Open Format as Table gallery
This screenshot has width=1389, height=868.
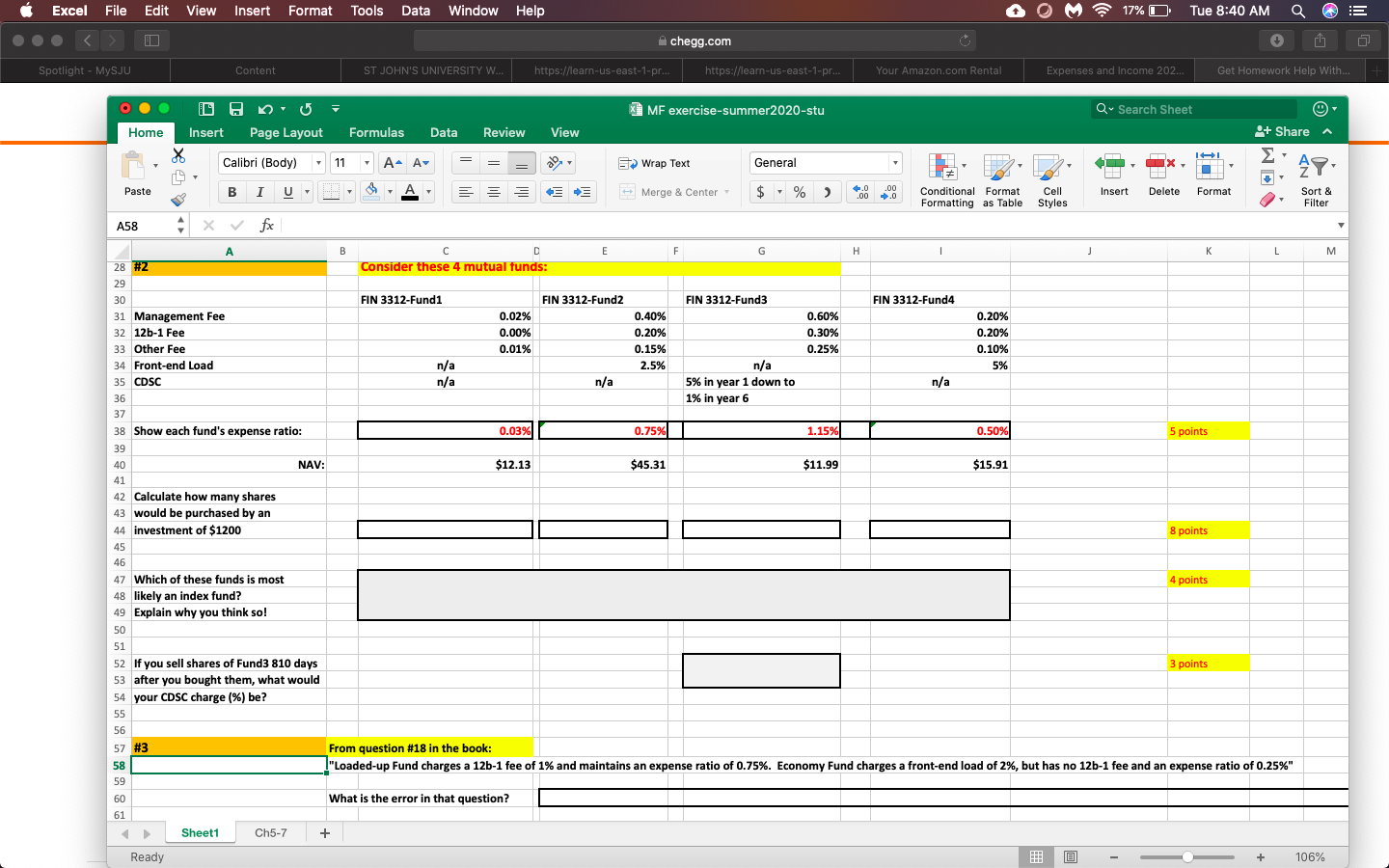coord(1003,180)
